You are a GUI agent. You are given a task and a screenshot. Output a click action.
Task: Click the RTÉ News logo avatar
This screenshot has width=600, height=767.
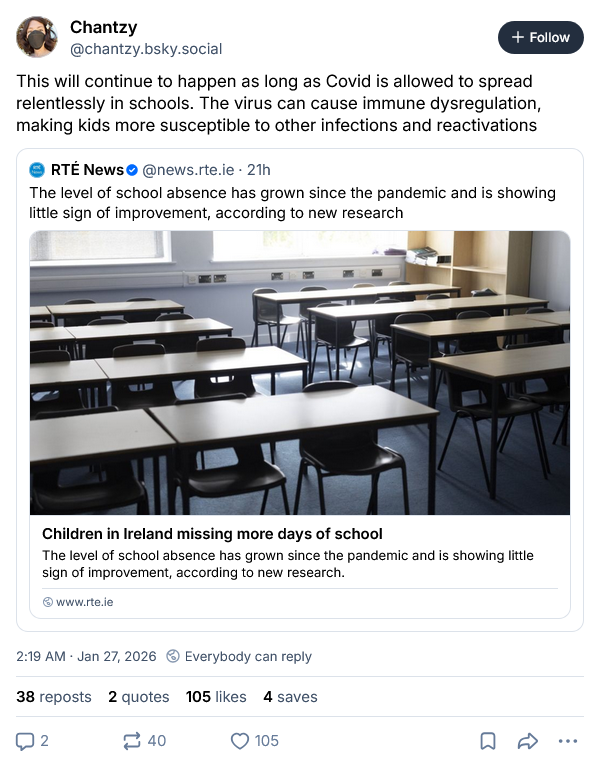38,170
